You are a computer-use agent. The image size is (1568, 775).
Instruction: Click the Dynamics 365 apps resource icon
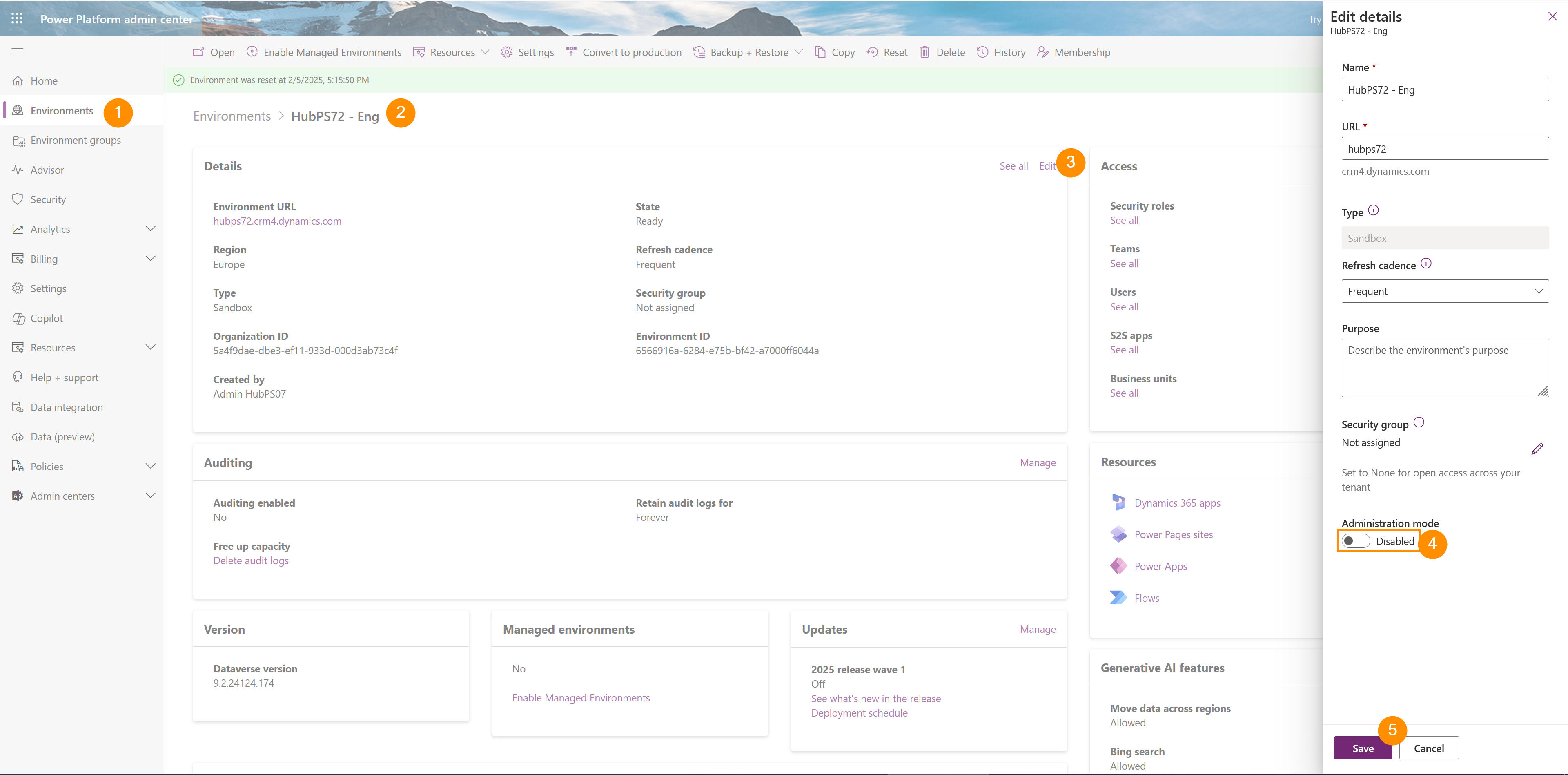pyautogui.click(x=1119, y=502)
